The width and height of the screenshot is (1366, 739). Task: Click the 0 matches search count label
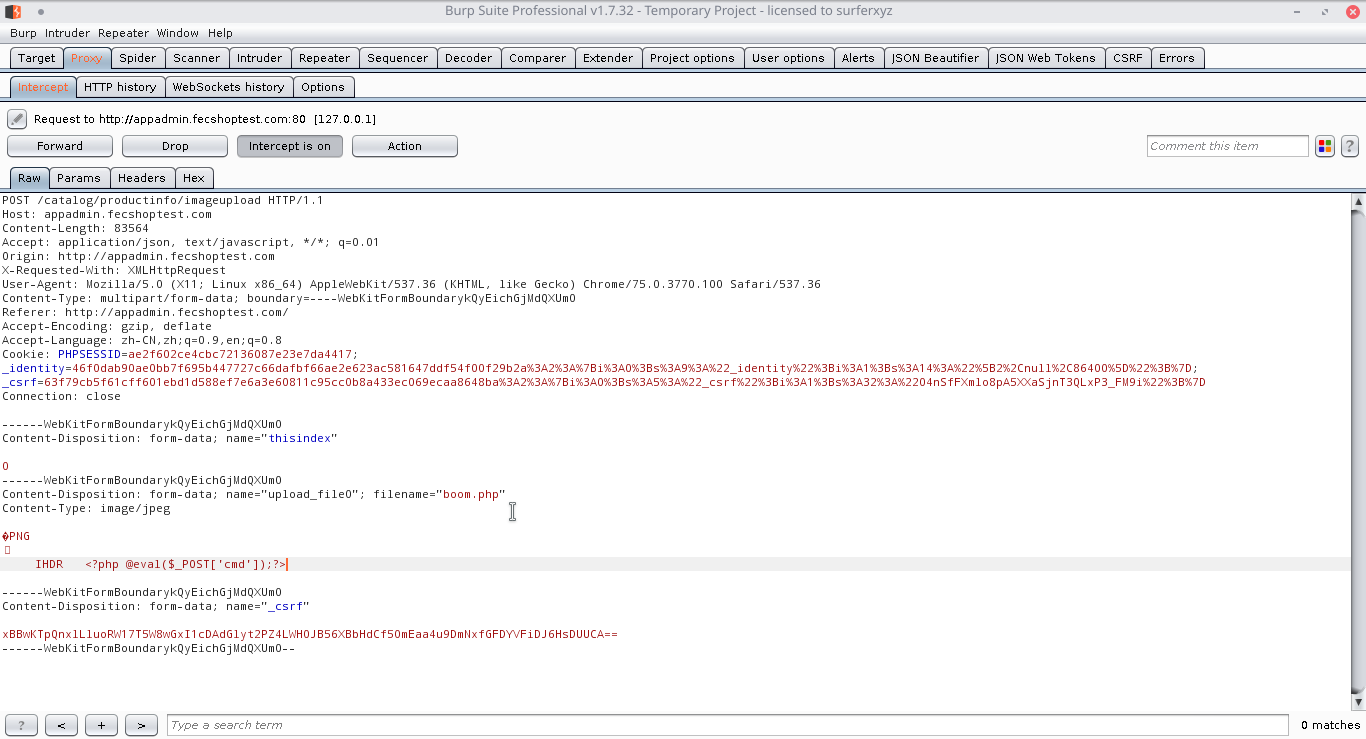pyautogui.click(x=1330, y=725)
